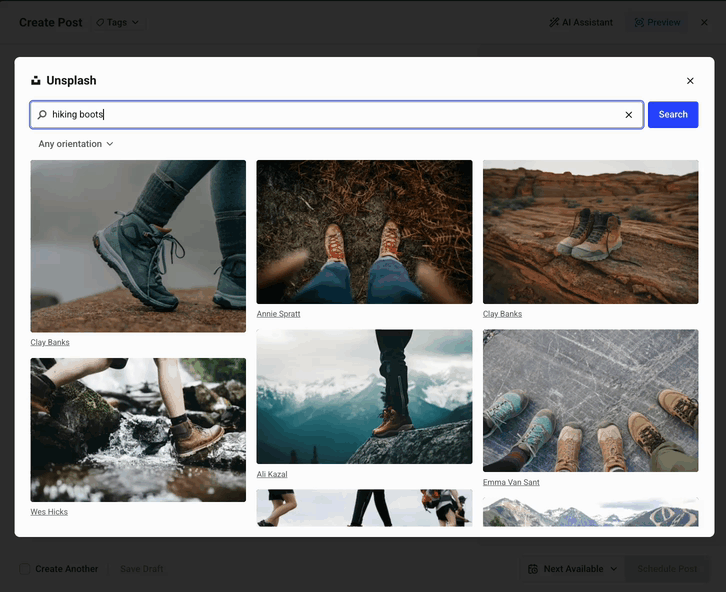Open Clay Banks link under blue shoe photo
Image resolution: width=726 pixels, height=592 pixels.
tap(50, 342)
